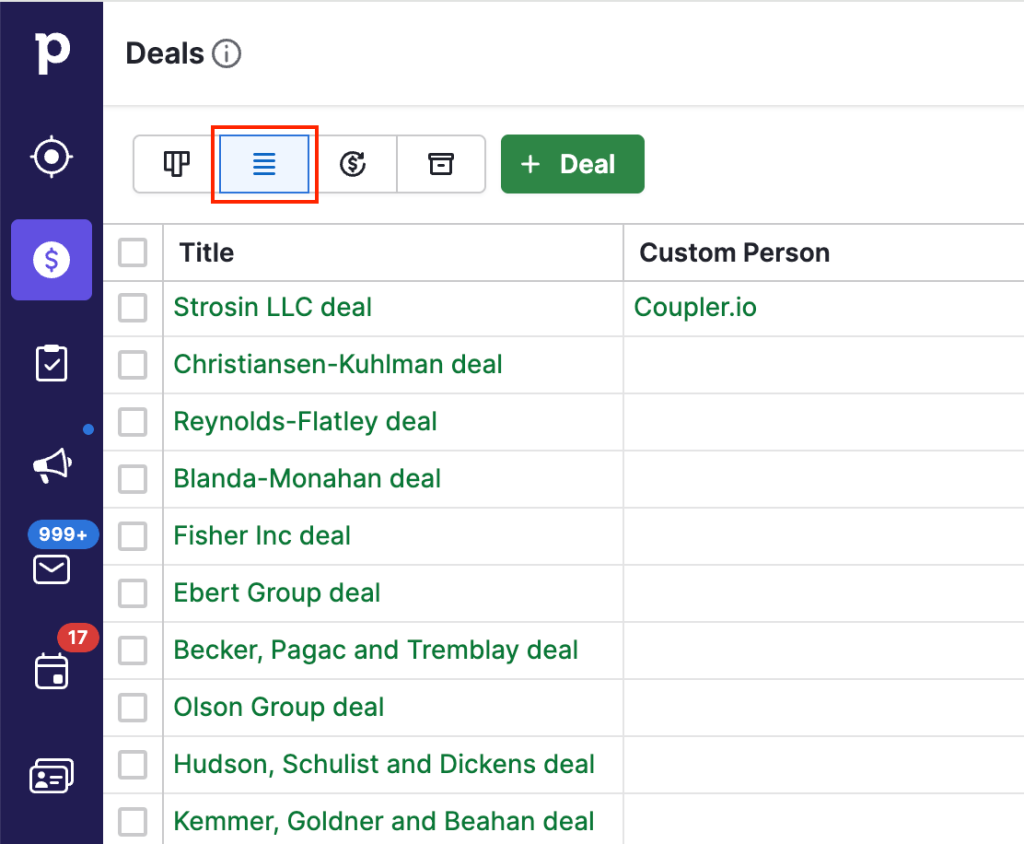Select checkbox for Strosin LLC deal
Screen dimensions: 1024x844
tap(133, 308)
